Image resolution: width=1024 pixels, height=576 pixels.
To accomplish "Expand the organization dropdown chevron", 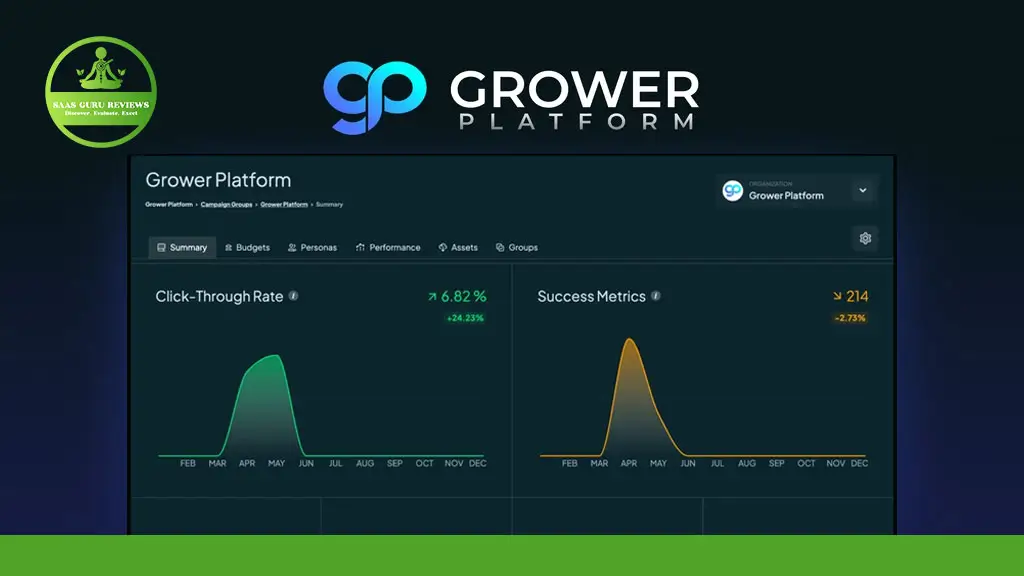I will 863,191.
